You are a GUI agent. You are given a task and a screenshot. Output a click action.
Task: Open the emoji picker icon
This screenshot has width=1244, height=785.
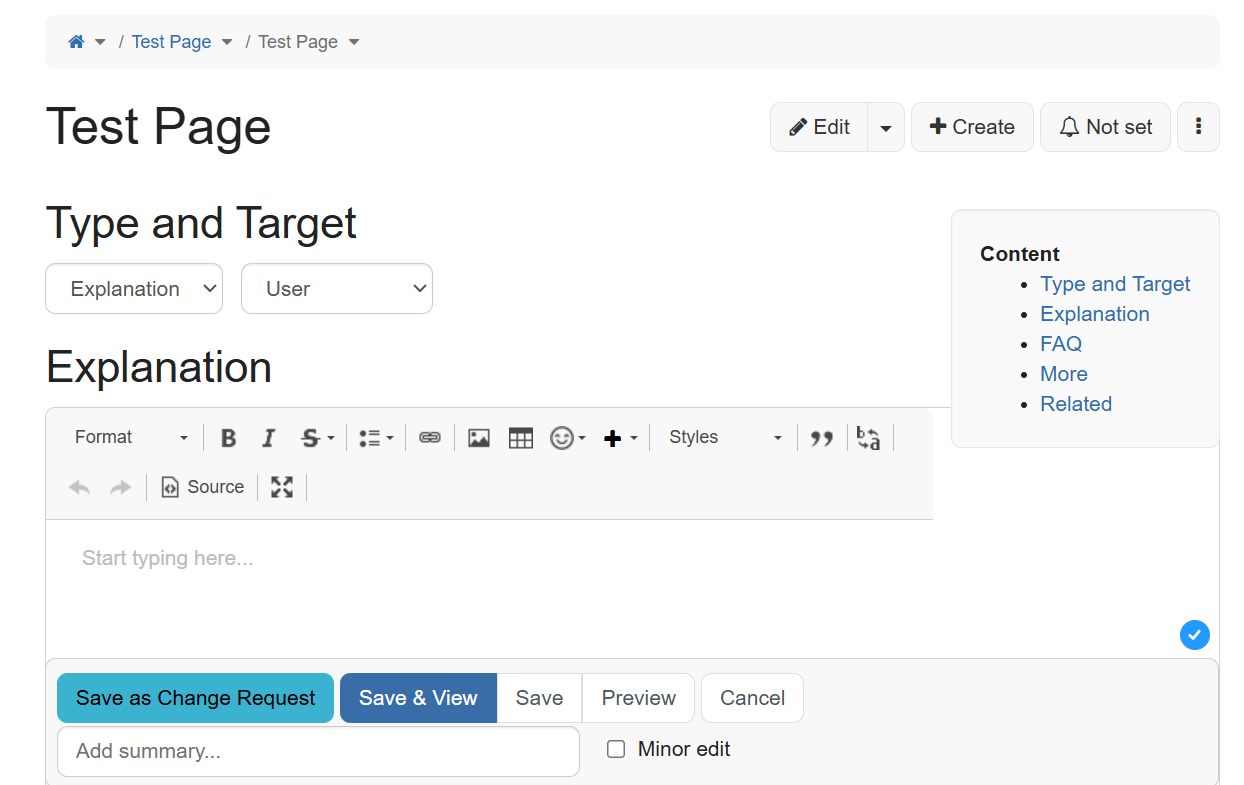click(563, 438)
